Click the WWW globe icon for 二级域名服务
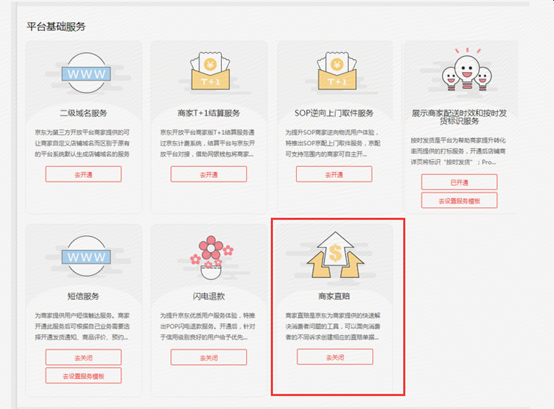 [86, 73]
